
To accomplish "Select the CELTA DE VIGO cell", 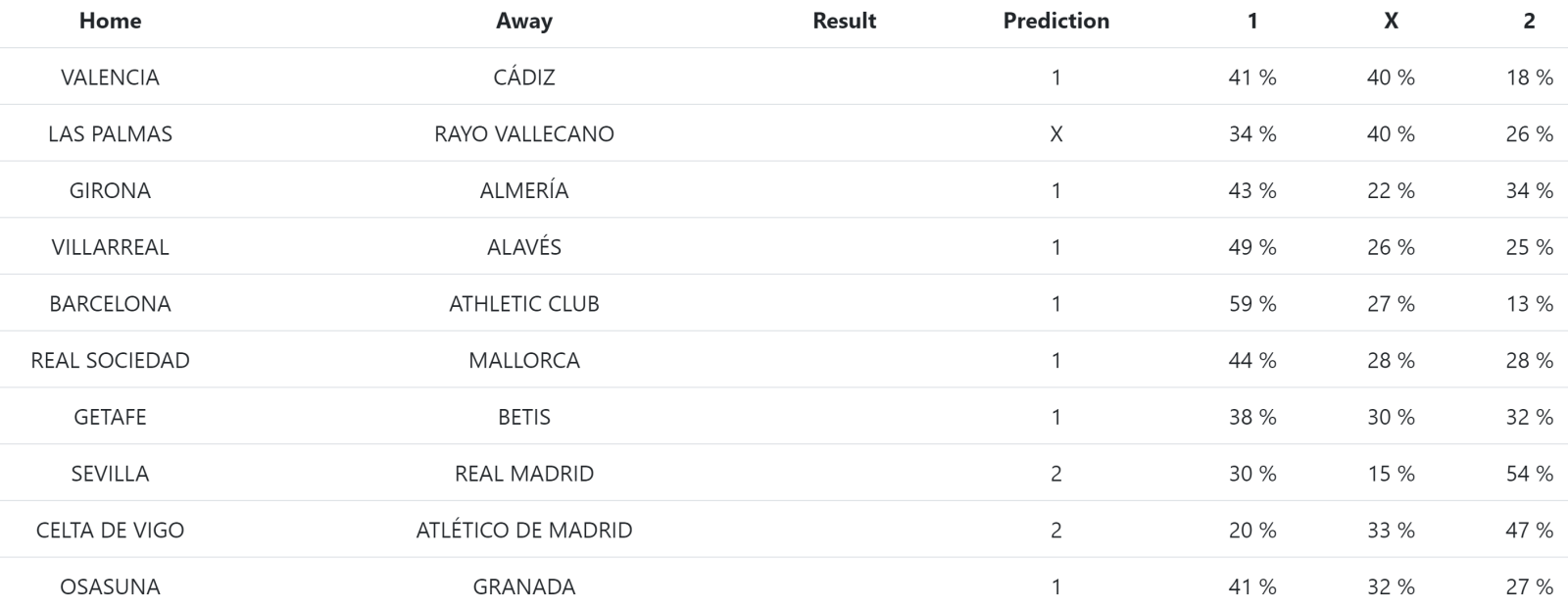I will click(110, 531).
